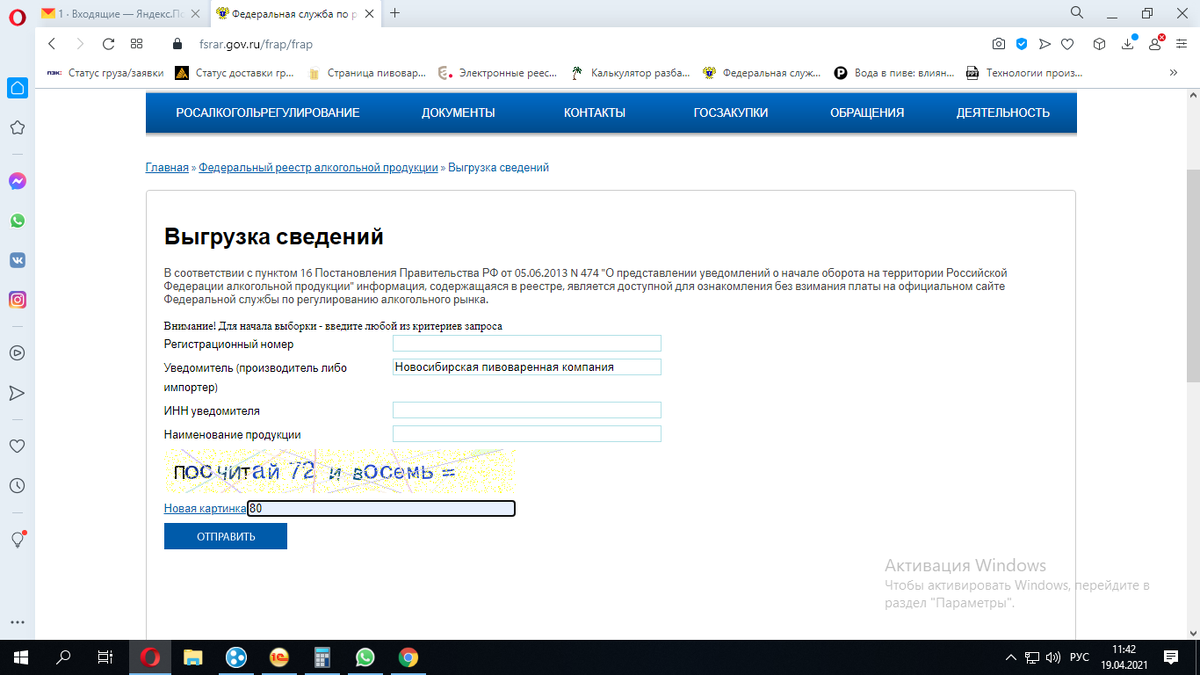Open the Opera VPN shield badge
This screenshot has width=1200, height=675.
[1022, 43]
